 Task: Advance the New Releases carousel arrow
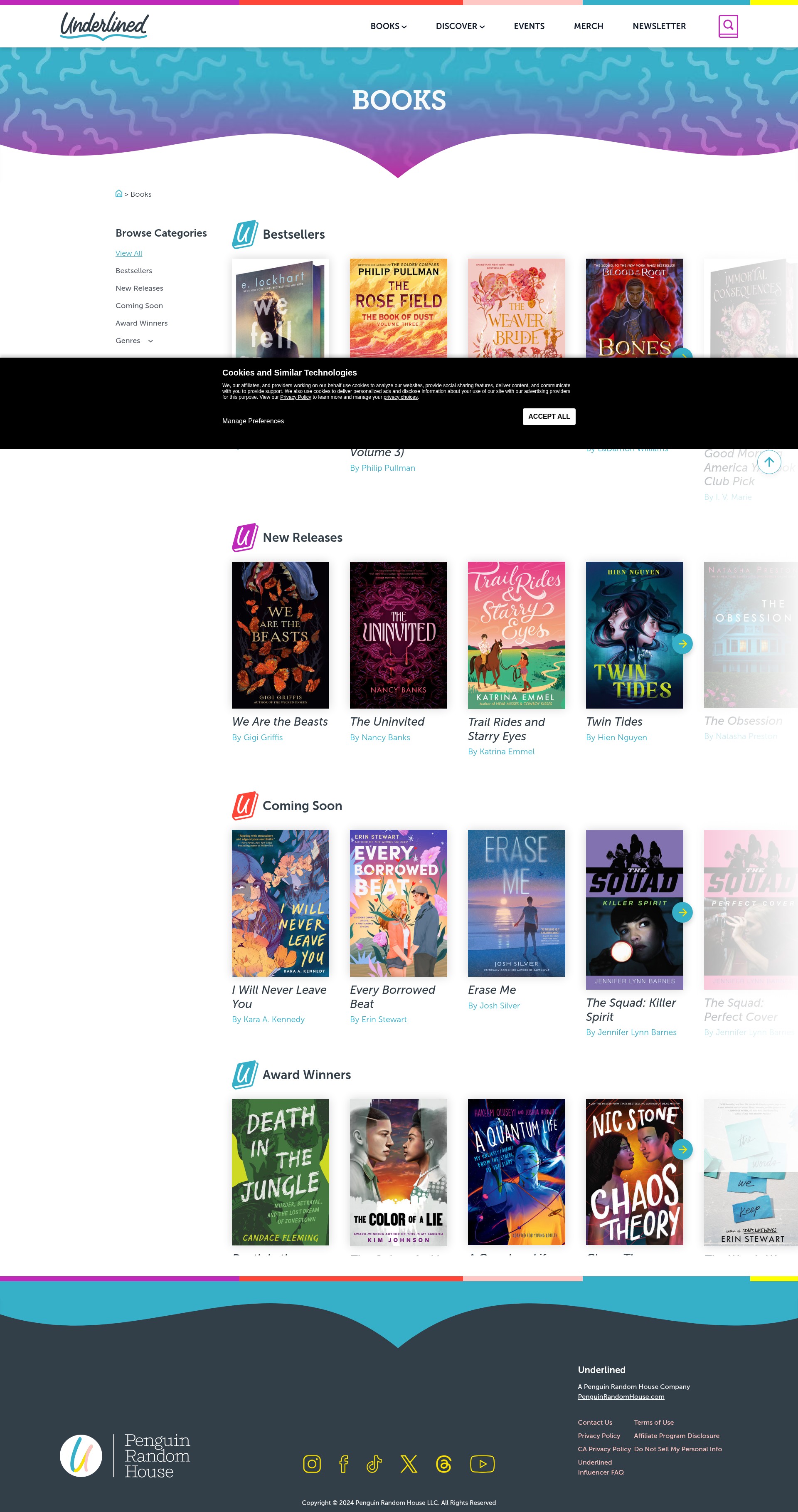tap(682, 644)
